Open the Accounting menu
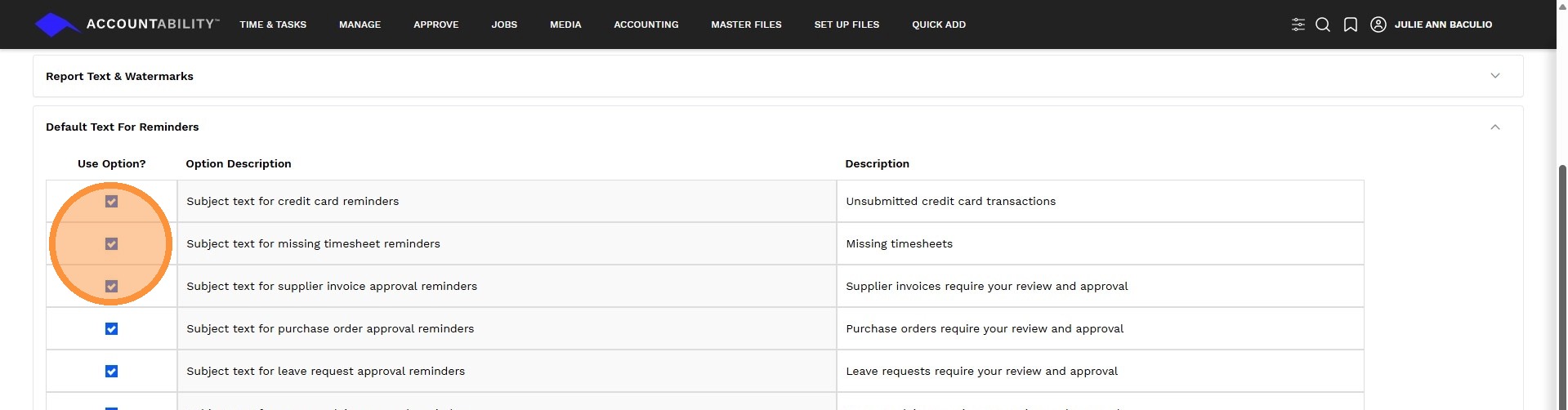This screenshot has width=1568, height=410. (646, 25)
